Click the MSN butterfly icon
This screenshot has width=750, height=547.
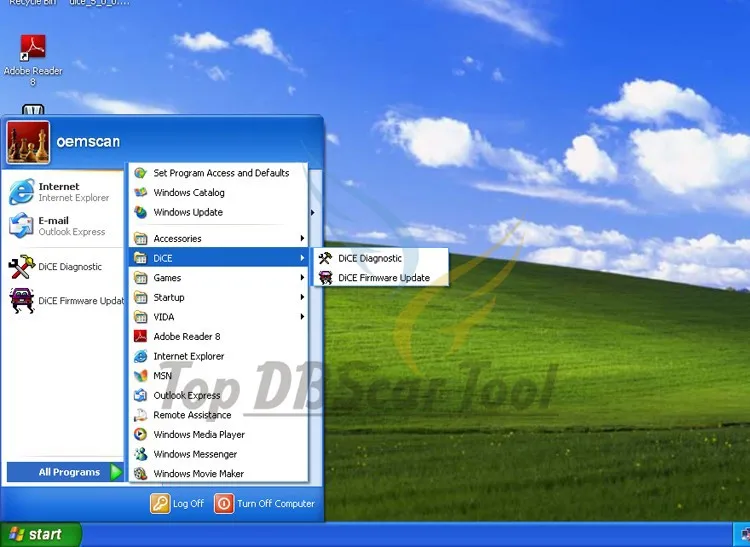(x=140, y=375)
